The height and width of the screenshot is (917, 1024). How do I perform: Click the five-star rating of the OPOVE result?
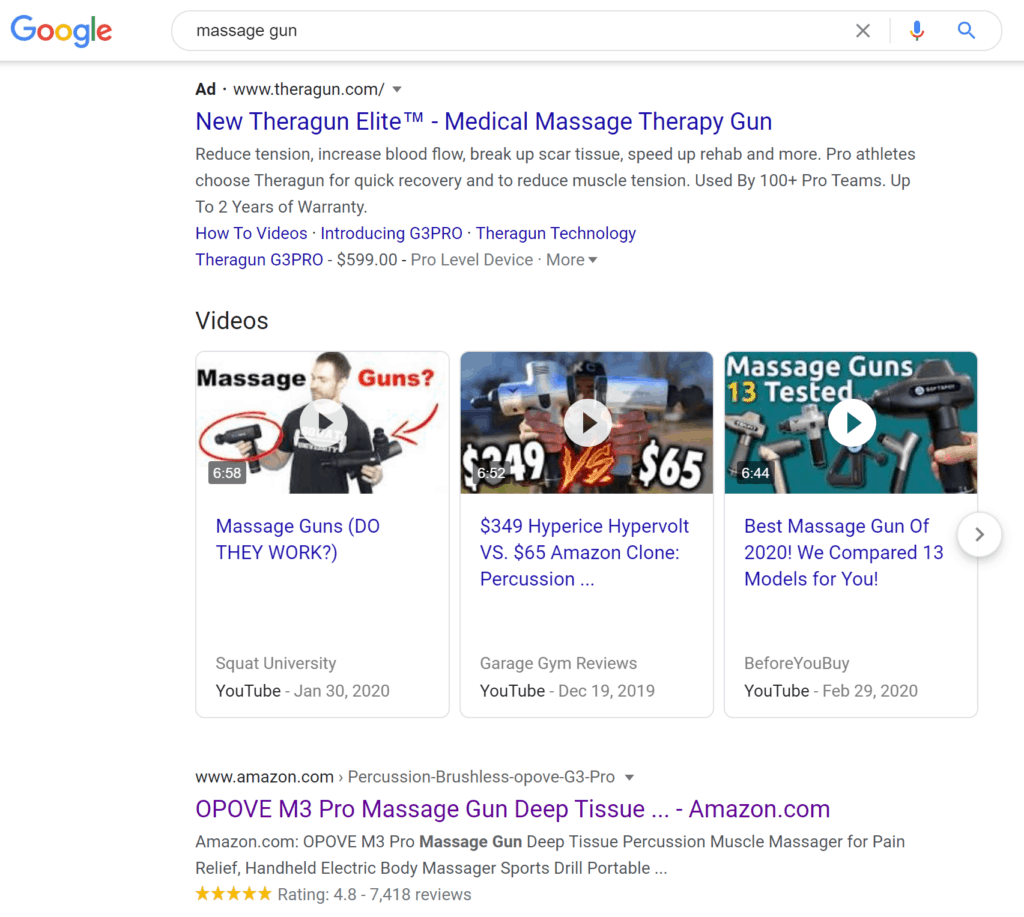pos(233,893)
